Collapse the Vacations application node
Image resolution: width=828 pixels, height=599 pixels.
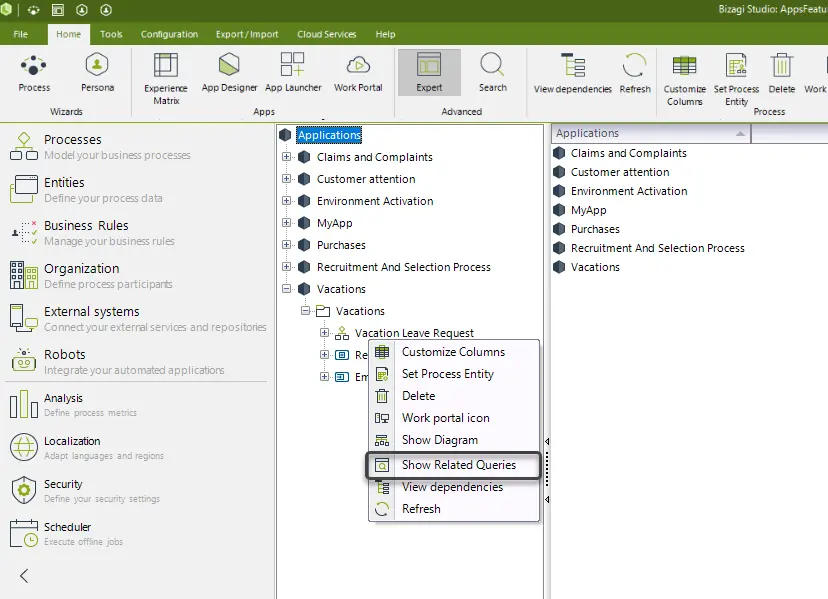(x=286, y=289)
